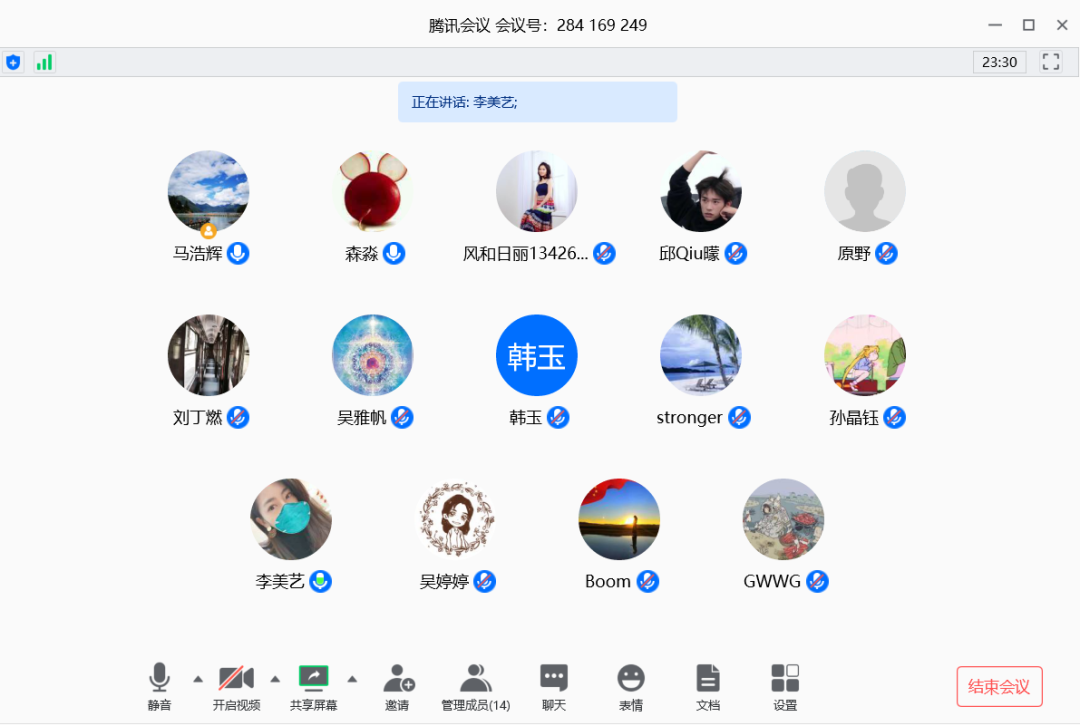Click the meeting timer showing 23:30
The width and height of the screenshot is (1080, 726).
pyautogui.click(x=999, y=62)
